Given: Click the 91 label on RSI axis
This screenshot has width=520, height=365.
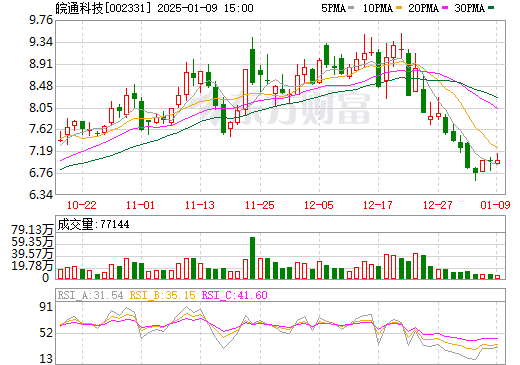Looking at the screenshot, I should [46, 307].
